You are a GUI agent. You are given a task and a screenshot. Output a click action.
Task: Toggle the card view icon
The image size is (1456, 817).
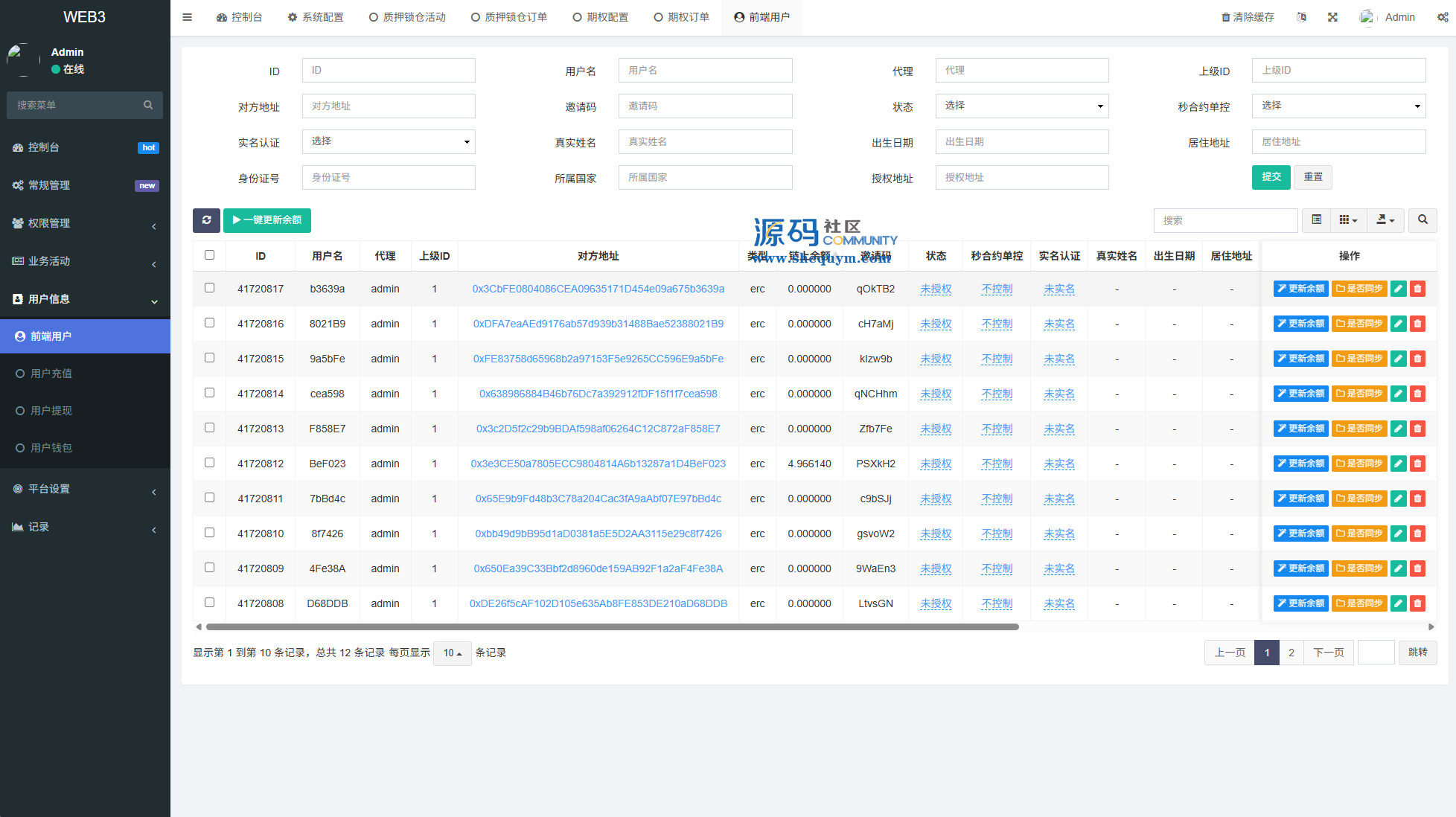click(x=1316, y=220)
